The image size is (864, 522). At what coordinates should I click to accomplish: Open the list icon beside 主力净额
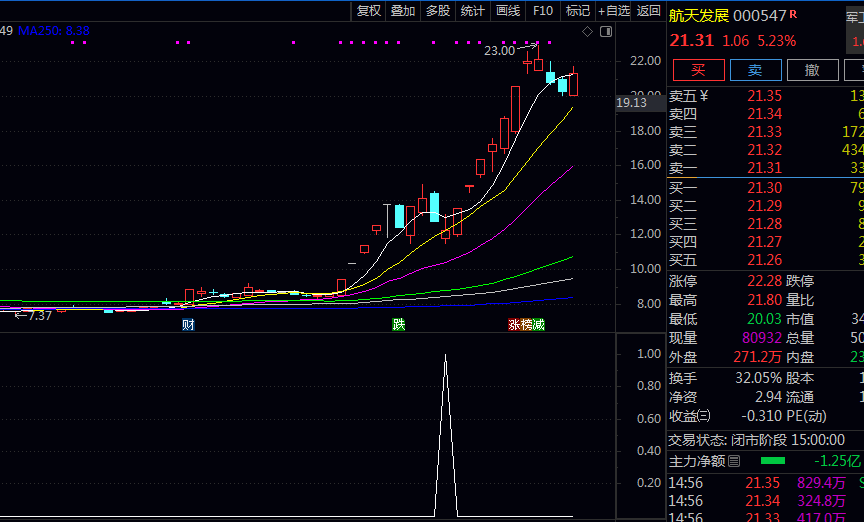(x=734, y=461)
